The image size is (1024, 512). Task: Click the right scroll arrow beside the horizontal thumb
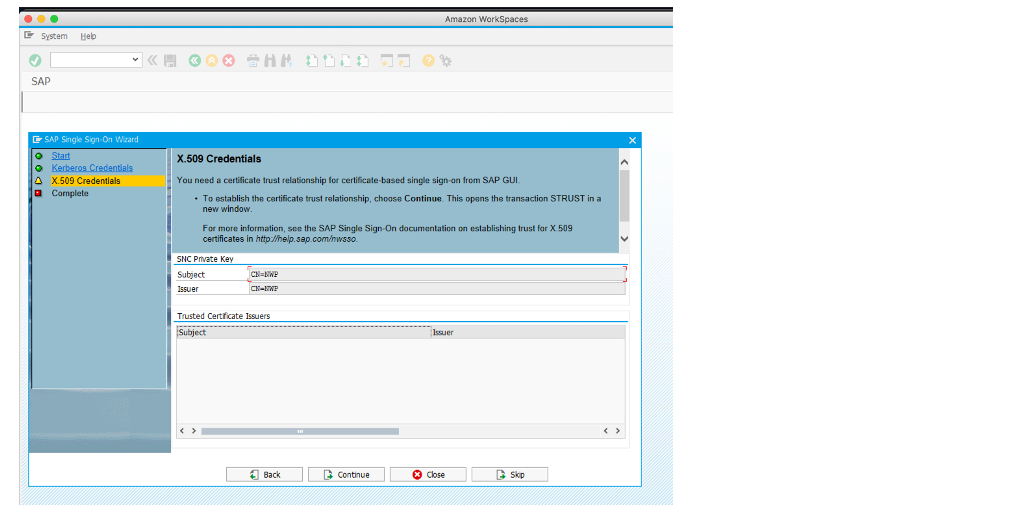pyautogui.click(x=194, y=431)
